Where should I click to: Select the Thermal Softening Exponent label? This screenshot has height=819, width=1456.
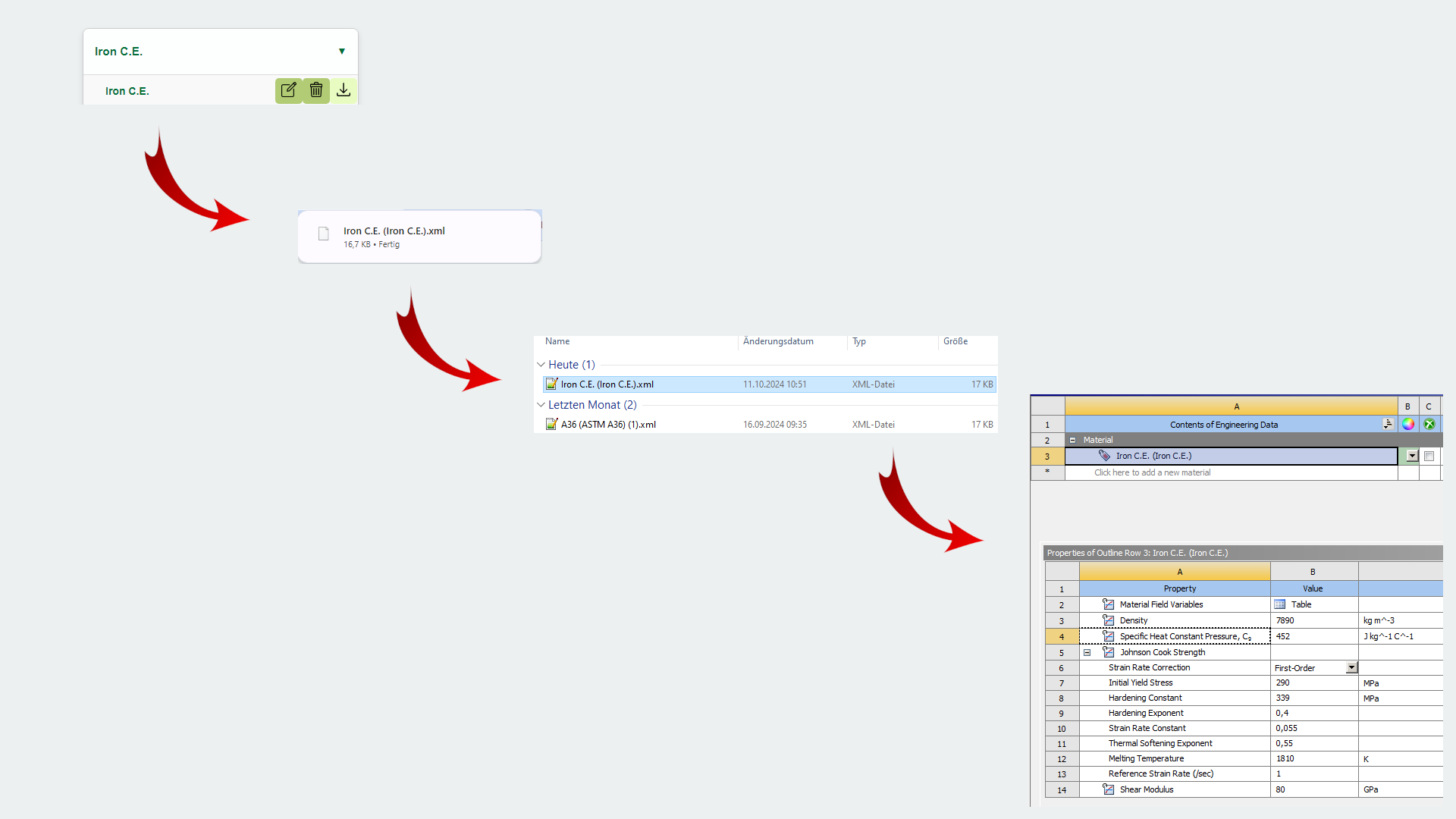1160,744
